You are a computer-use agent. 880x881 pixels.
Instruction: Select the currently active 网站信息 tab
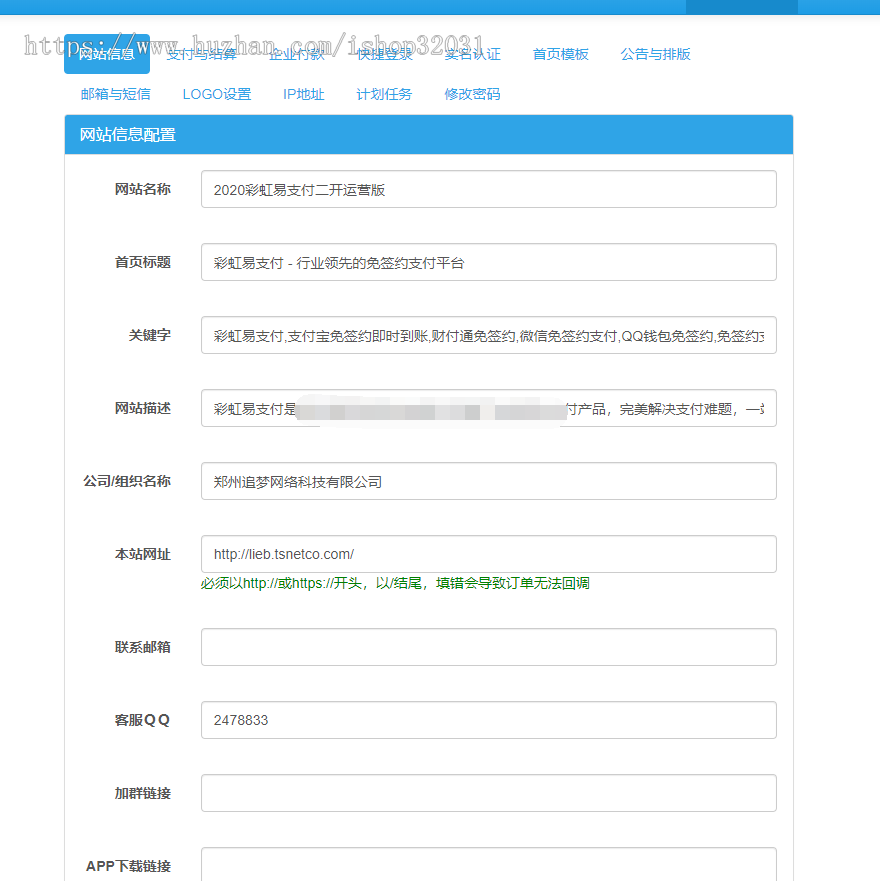coord(107,54)
